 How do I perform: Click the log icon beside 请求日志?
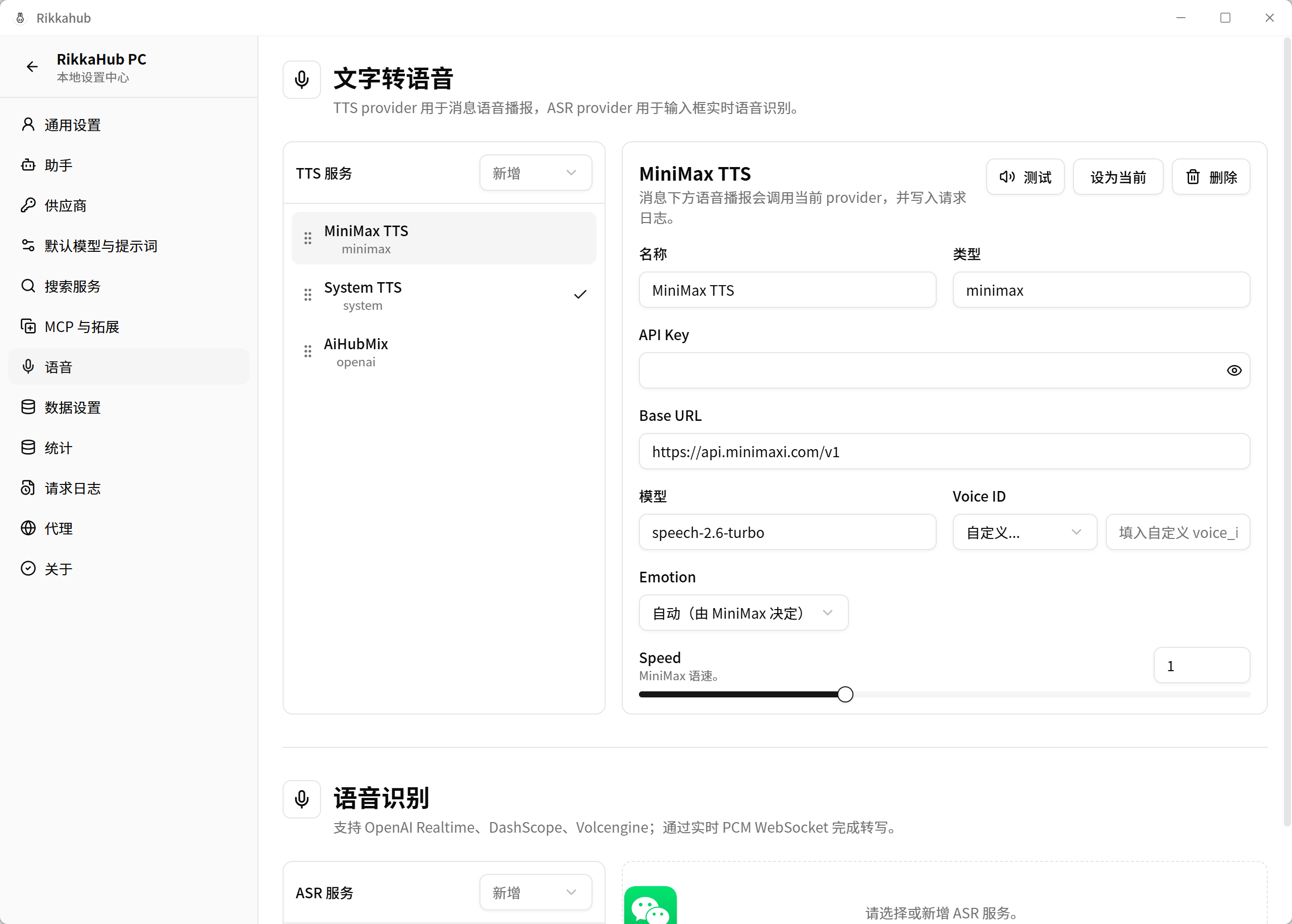pyautogui.click(x=28, y=488)
